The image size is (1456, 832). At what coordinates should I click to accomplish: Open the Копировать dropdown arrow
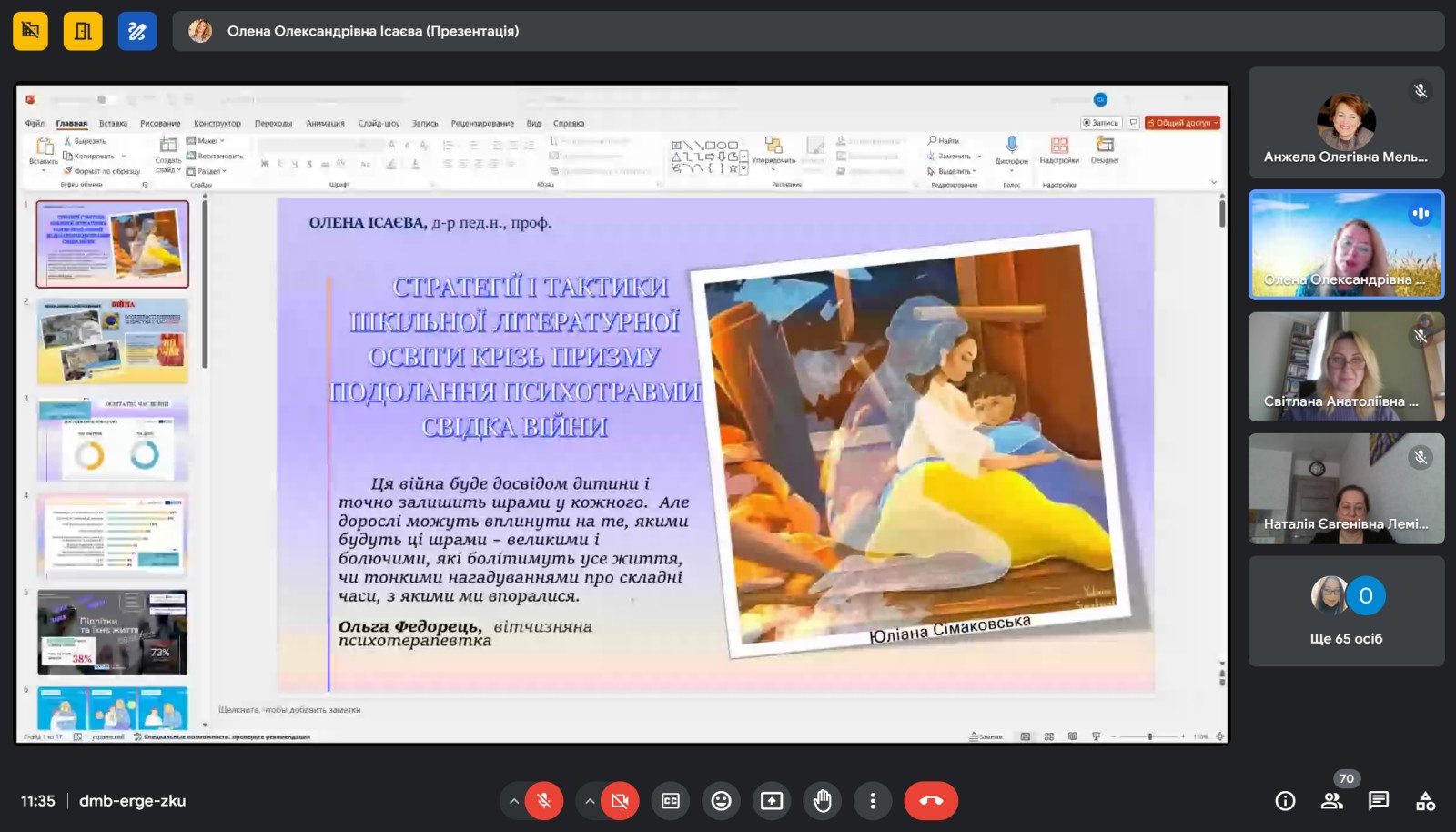124,157
